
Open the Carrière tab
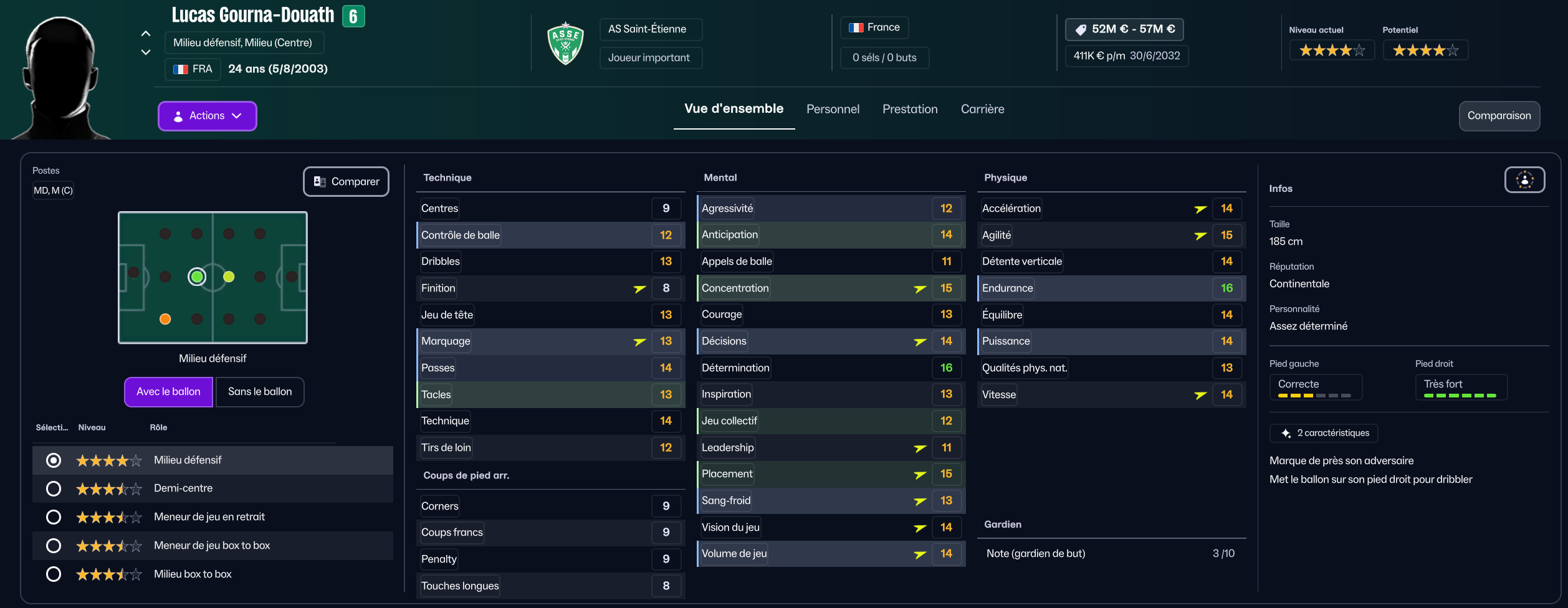click(x=982, y=109)
